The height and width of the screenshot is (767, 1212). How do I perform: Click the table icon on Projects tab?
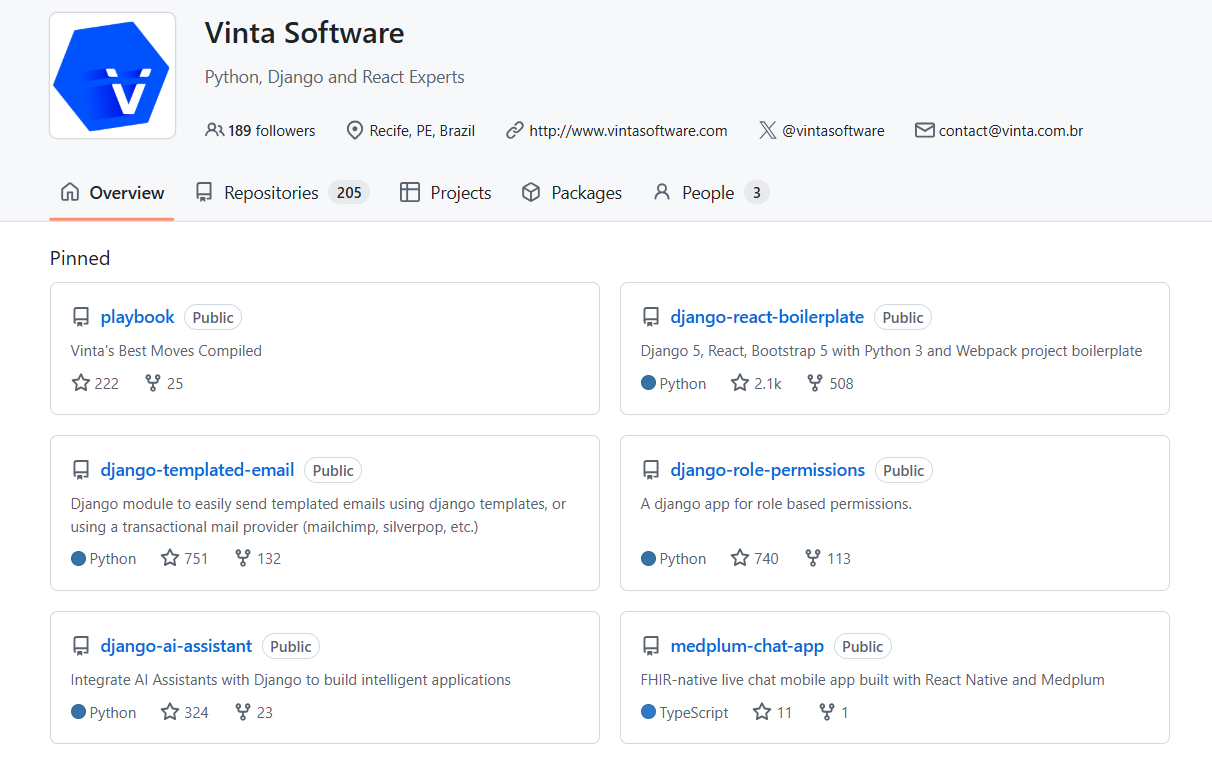pyautogui.click(x=409, y=192)
